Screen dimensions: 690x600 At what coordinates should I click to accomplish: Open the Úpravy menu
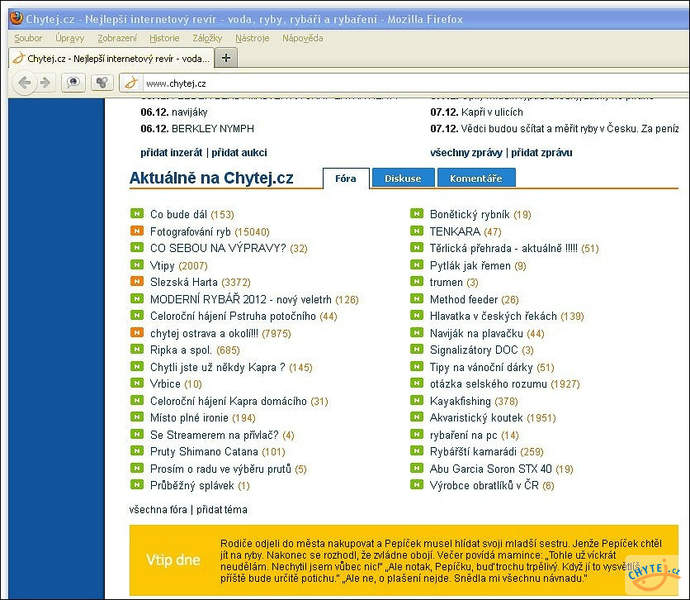click(x=70, y=38)
